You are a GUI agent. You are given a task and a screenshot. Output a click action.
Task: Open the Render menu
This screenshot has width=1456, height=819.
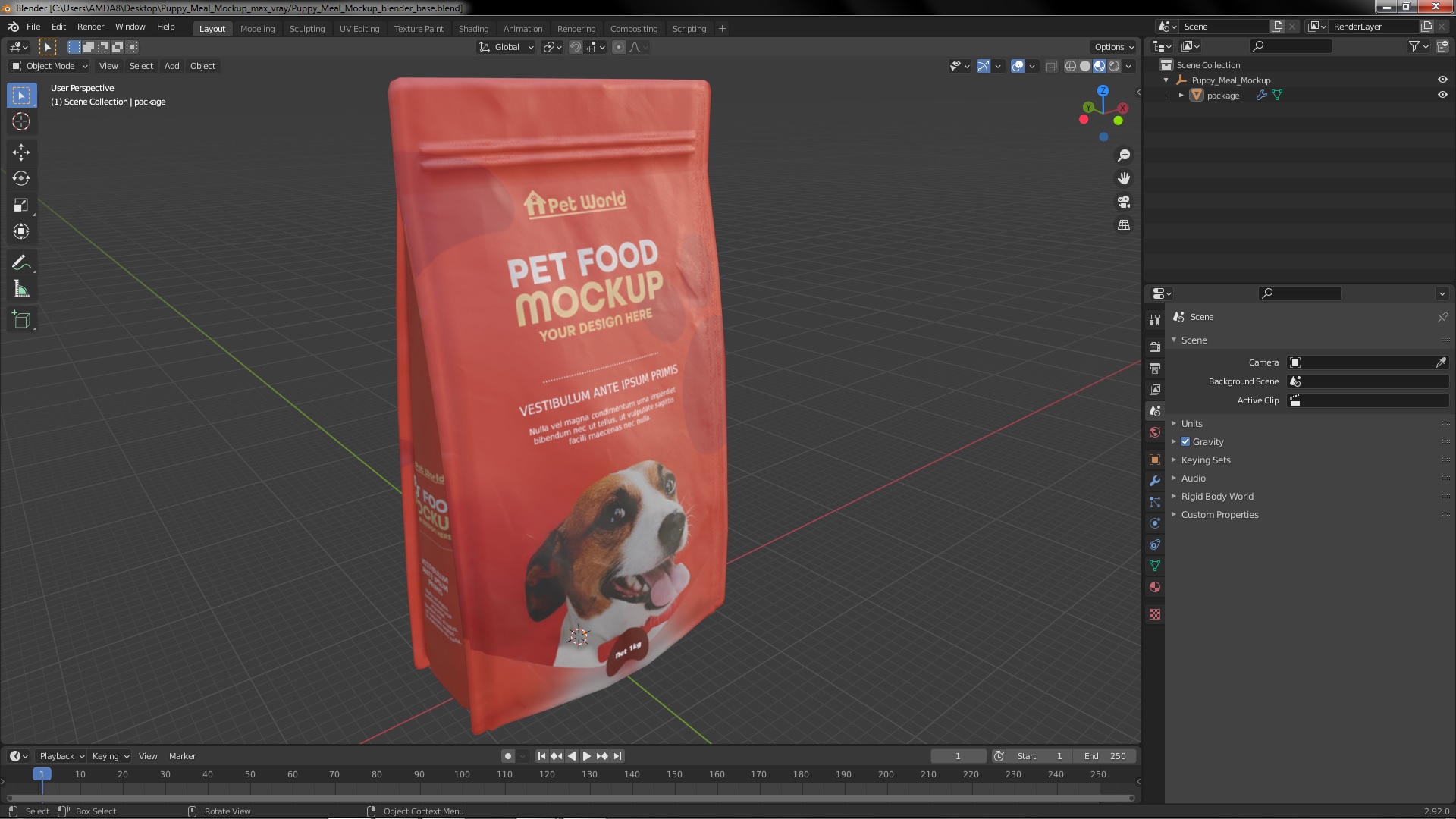[x=90, y=27]
